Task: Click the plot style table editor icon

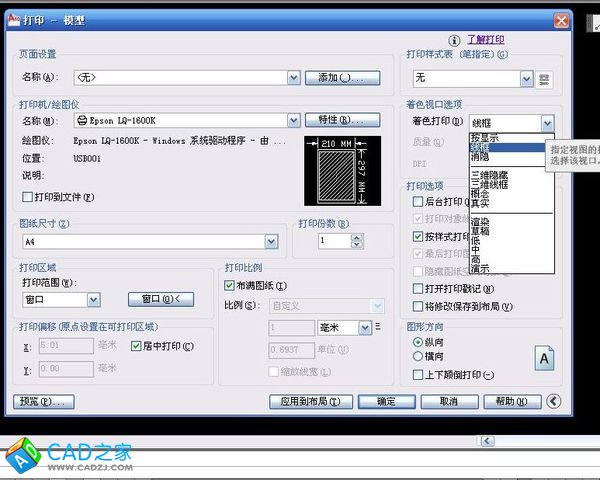Action: [x=546, y=78]
